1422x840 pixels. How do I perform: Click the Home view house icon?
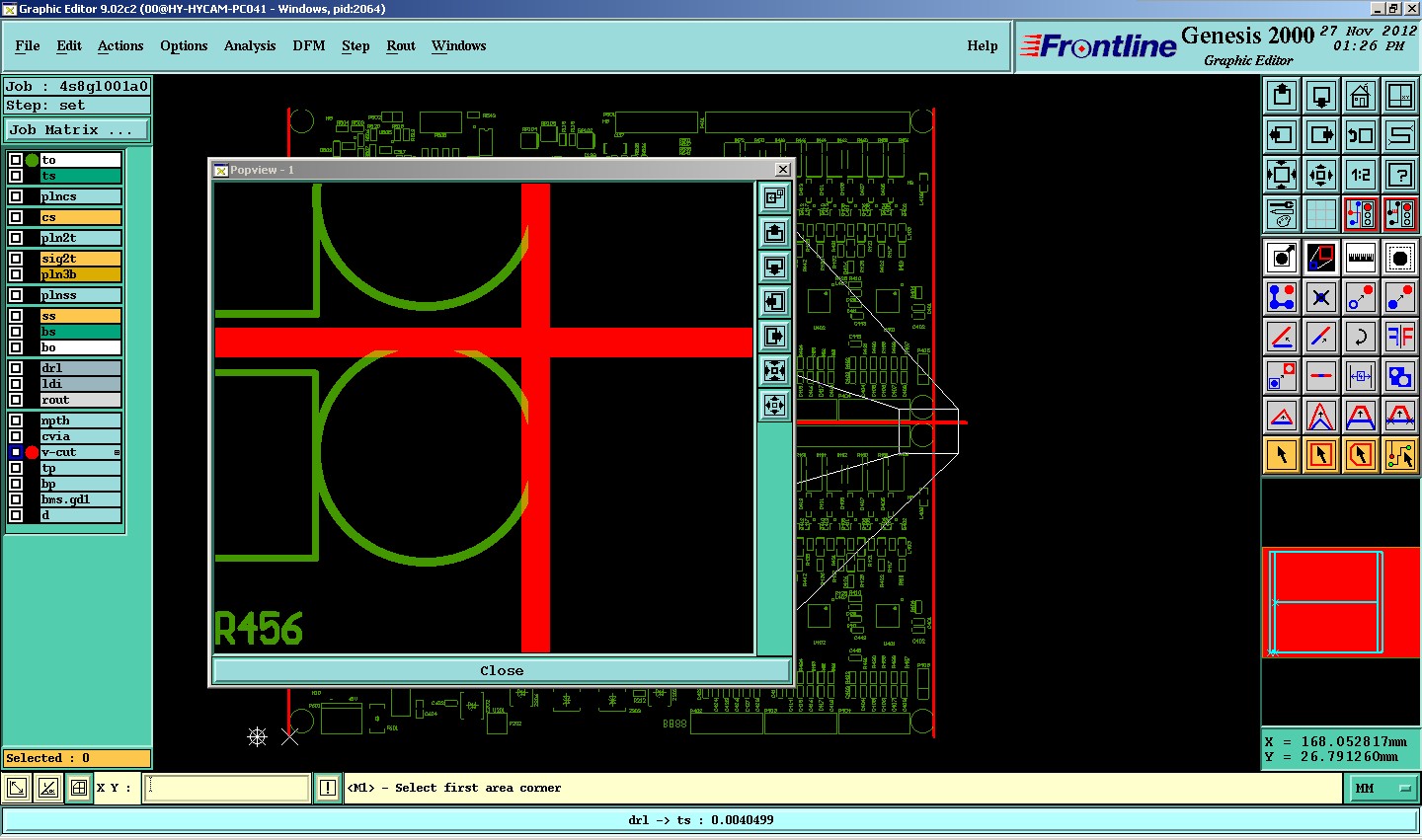tap(1361, 96)
